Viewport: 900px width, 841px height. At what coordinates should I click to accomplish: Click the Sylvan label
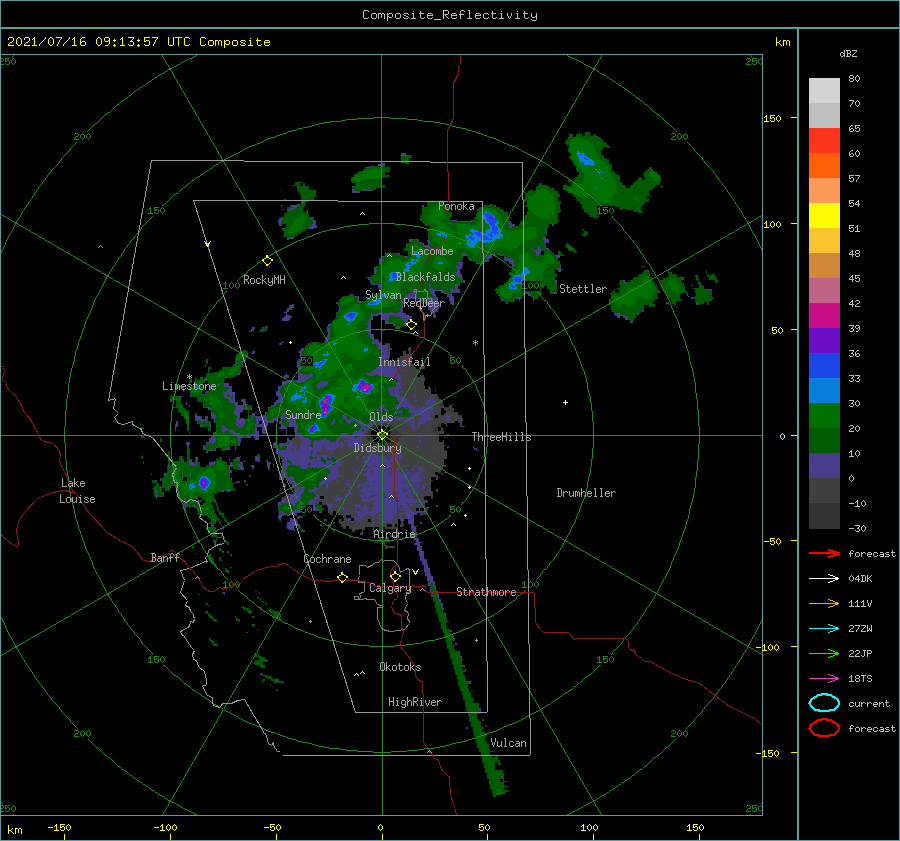(383, 295)
